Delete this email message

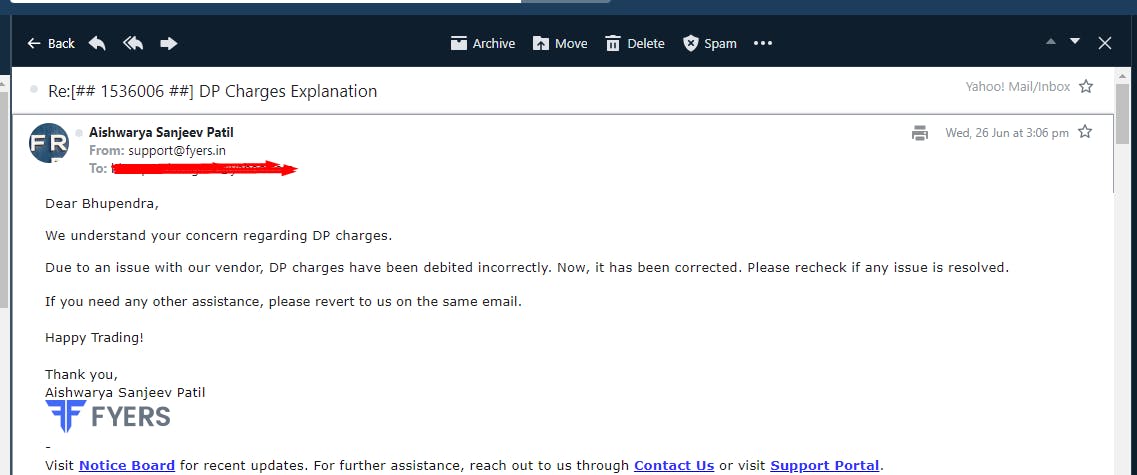point(634,44)
